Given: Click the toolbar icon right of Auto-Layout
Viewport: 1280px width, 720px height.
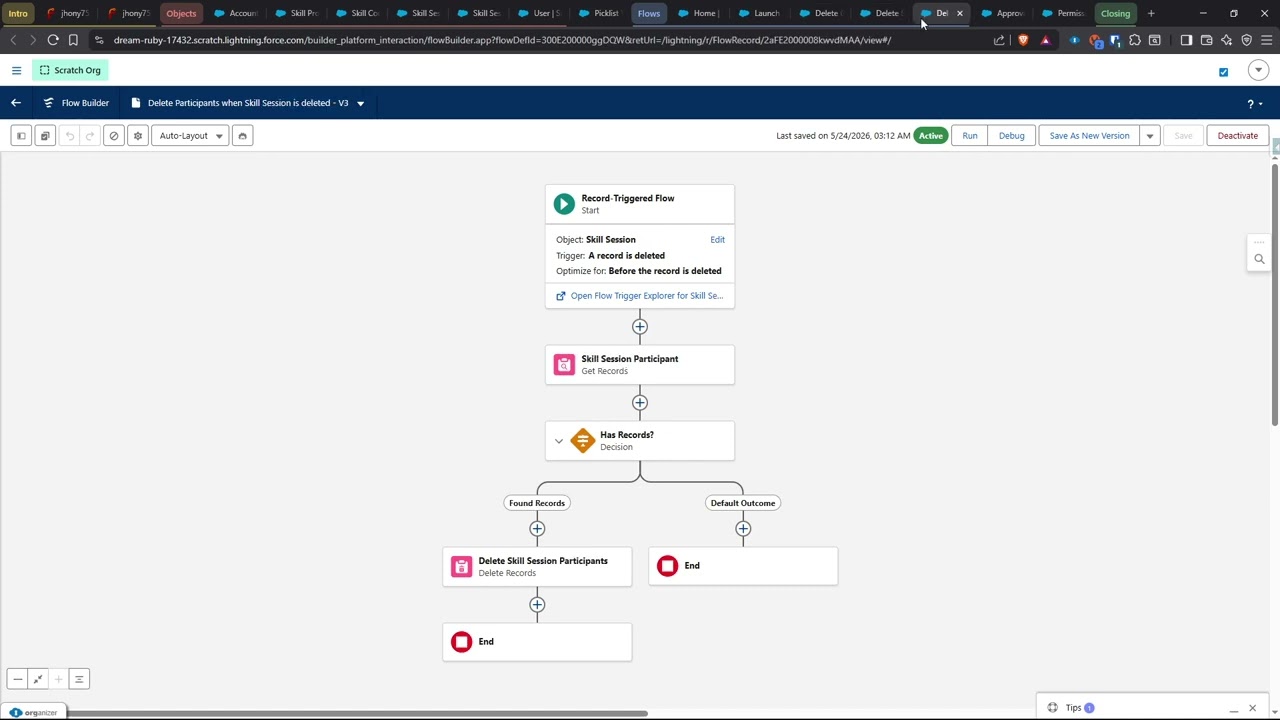Looking at the screenshot, I should click(x=242, y=136).
